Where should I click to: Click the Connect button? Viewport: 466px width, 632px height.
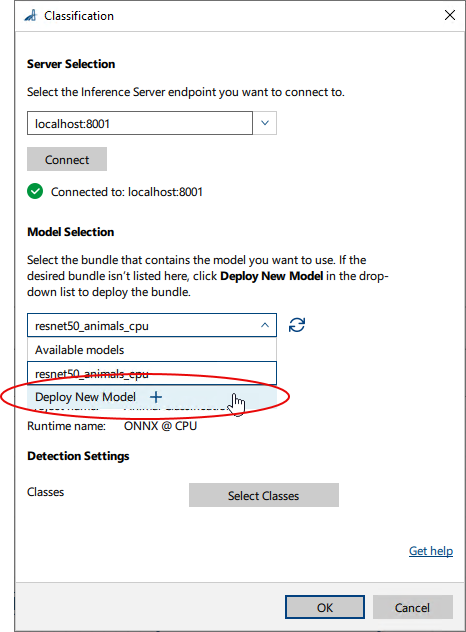coord(67,159)
